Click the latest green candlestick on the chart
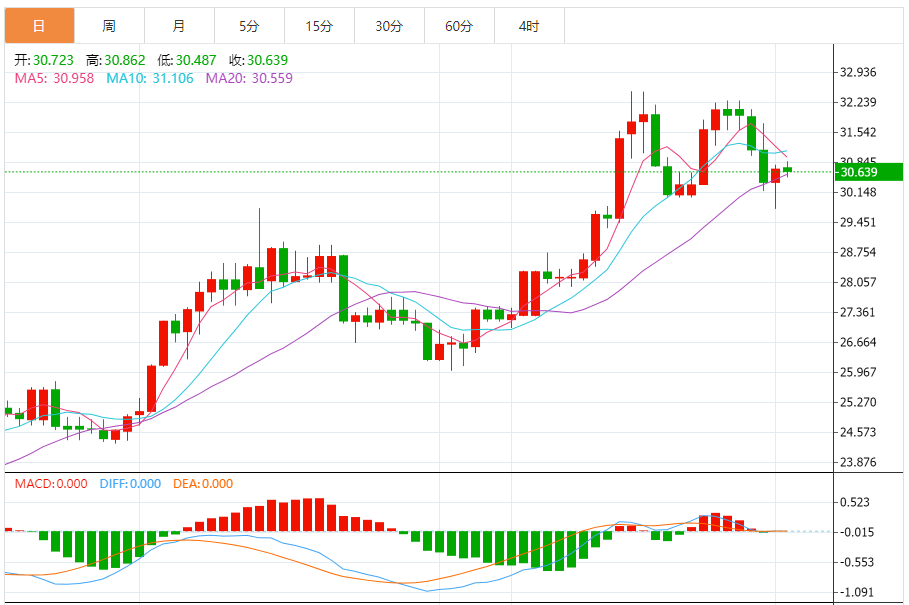 pyautogui.click(x=787, y=170)
